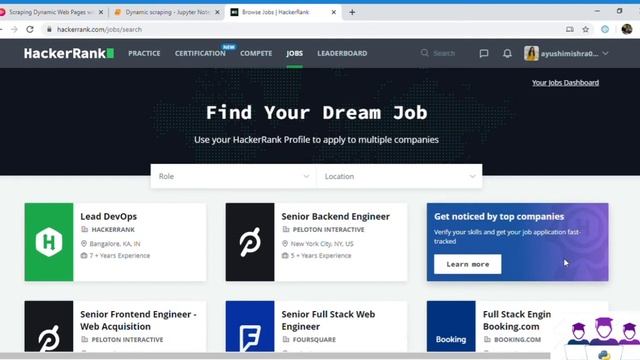Open the Compete section
The image size is (640, 360).
point(256,53)
